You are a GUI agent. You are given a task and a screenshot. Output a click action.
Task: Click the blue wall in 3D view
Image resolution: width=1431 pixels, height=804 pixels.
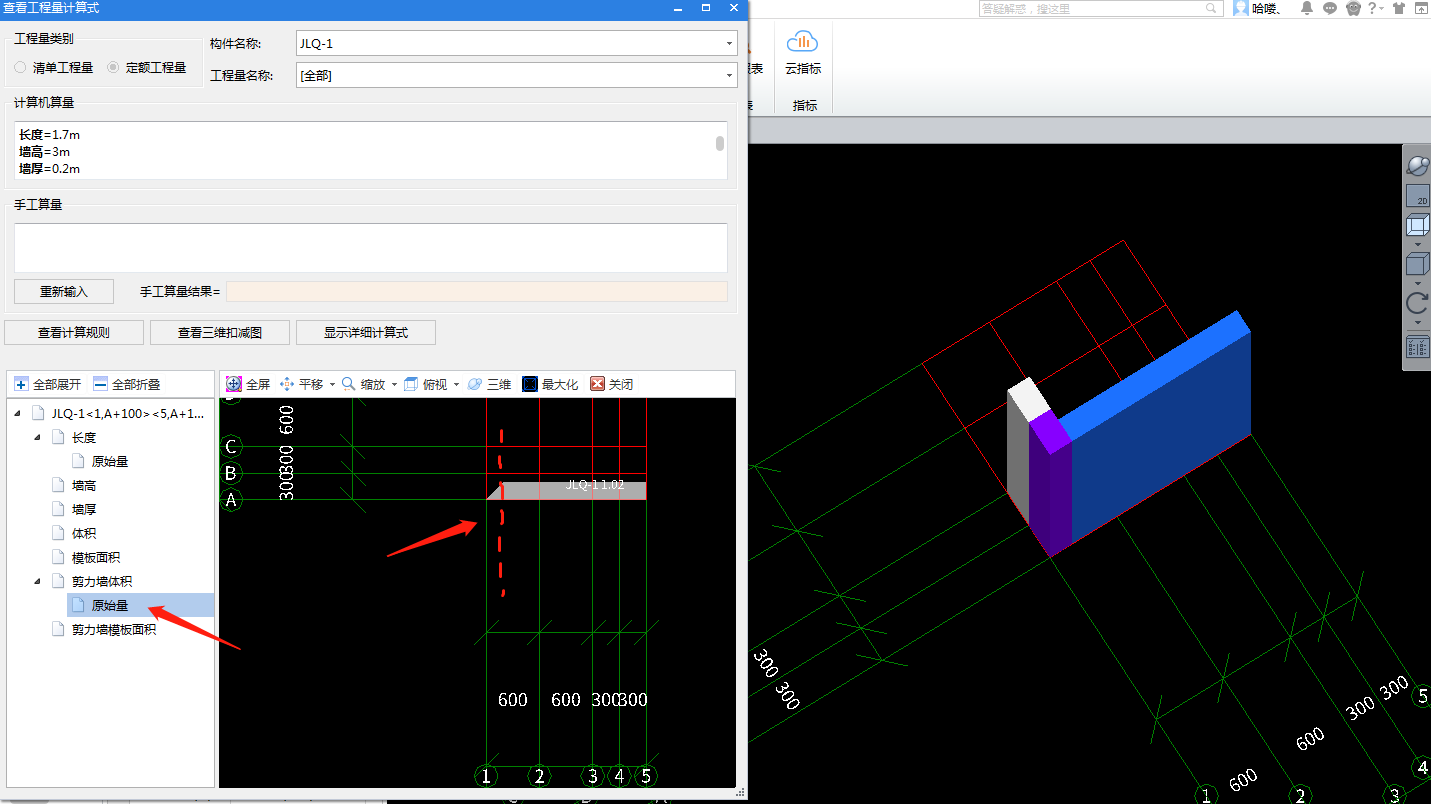[1160, 428]
